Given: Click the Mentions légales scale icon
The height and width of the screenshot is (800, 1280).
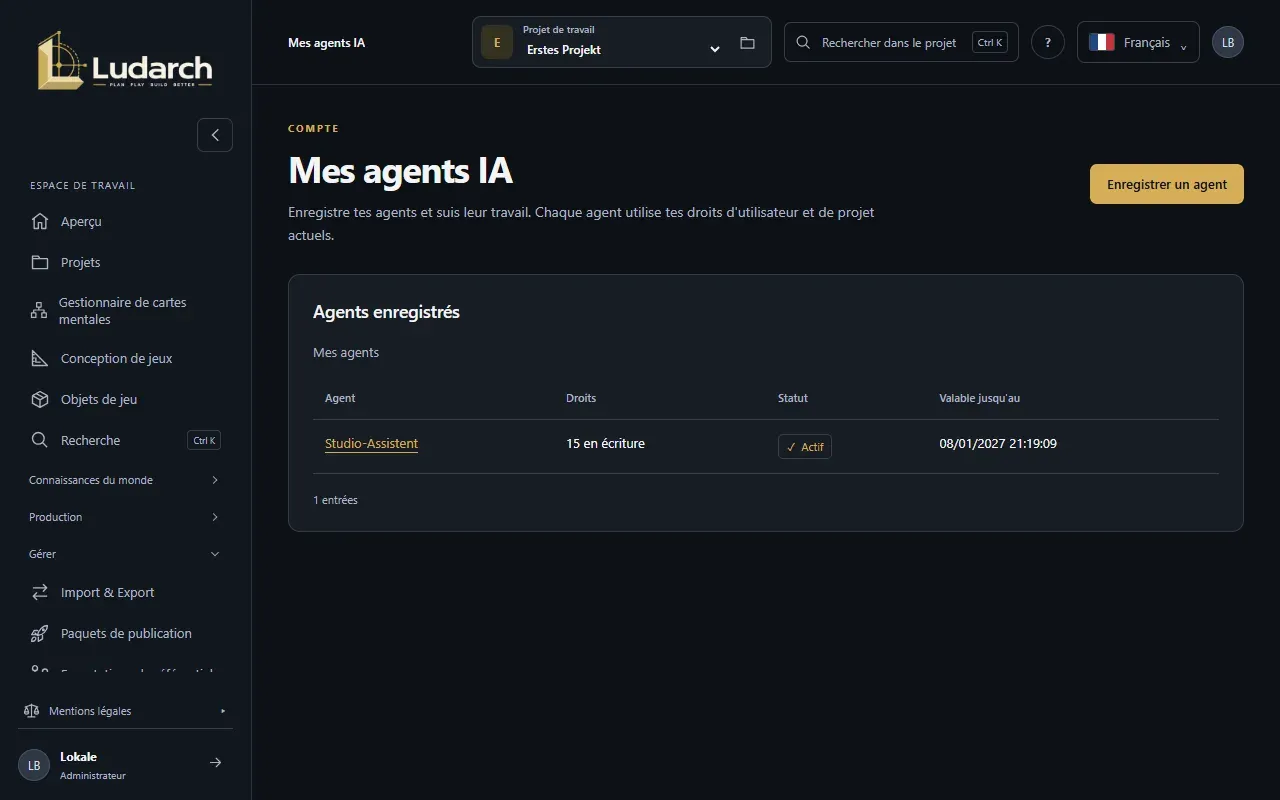Looking at the screenshot, I should 31,711.
